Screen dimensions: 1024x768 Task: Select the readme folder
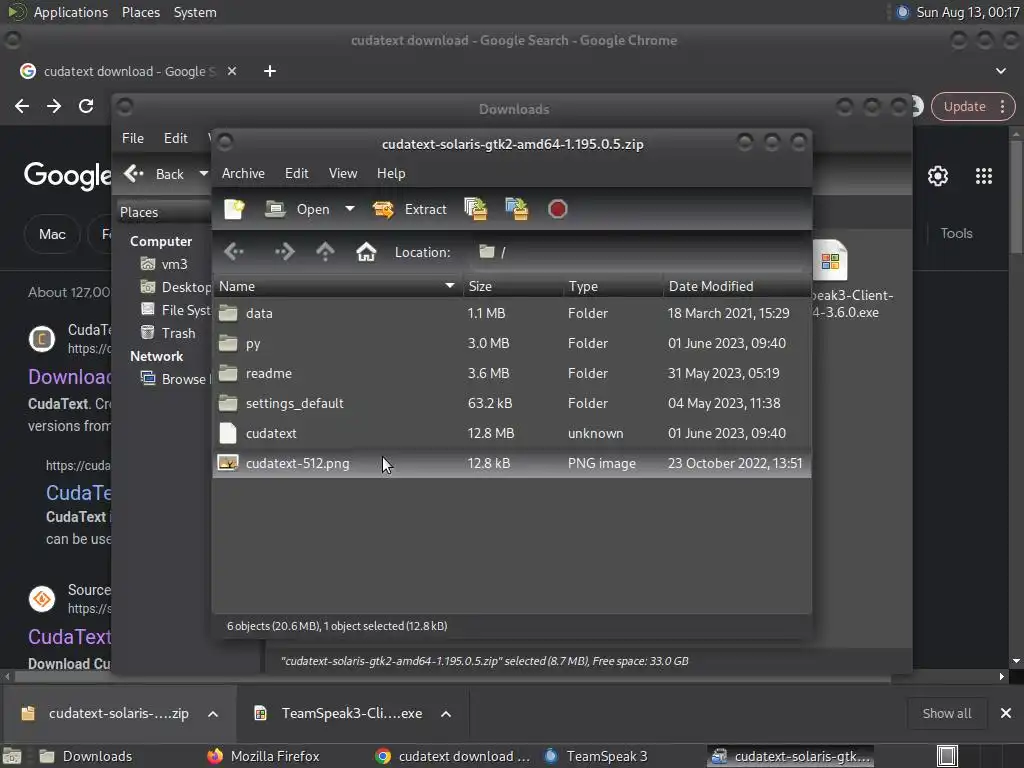[x=512, y=374]
